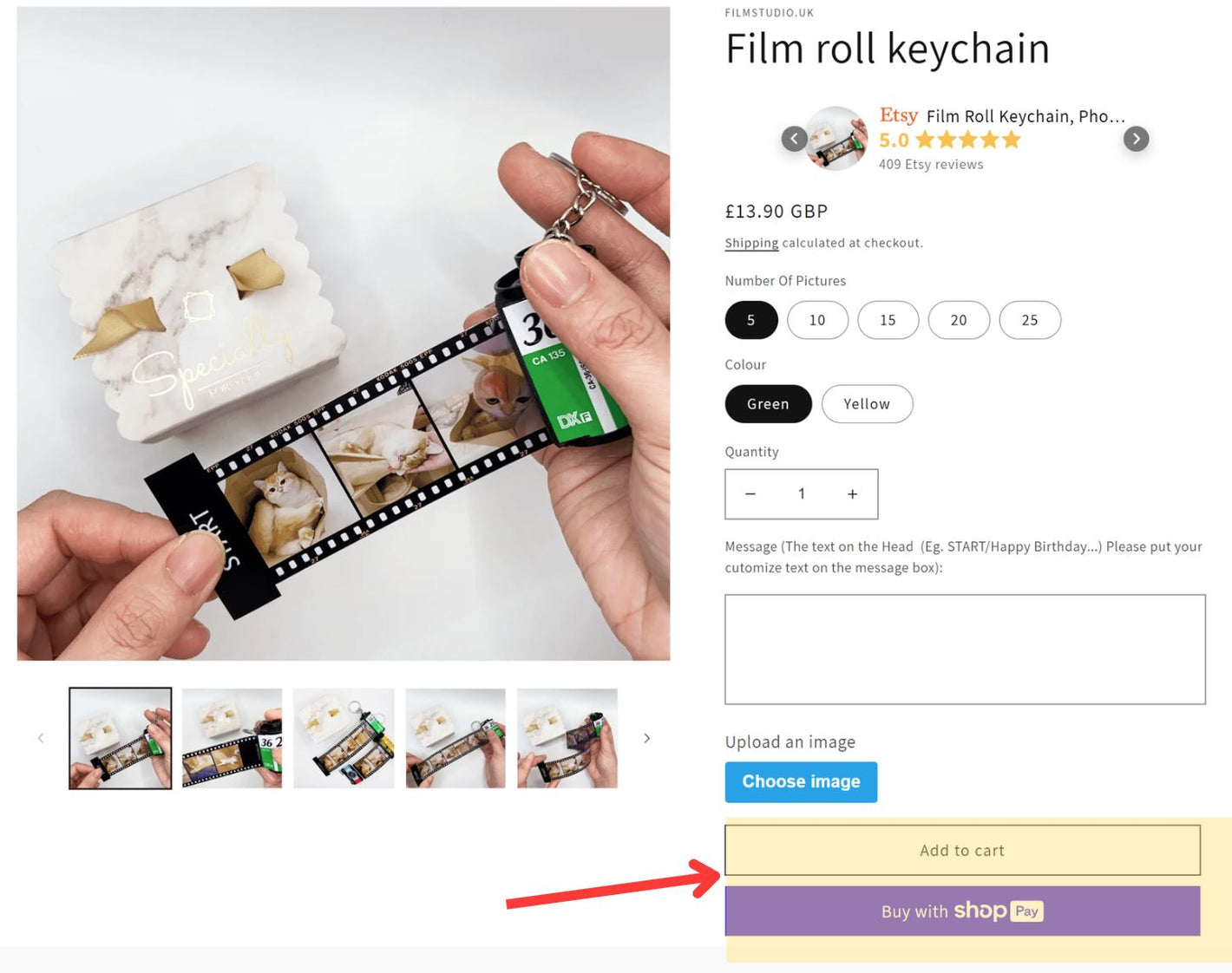The image size is (1232, 973).
Task: Click Buy with Shop Pay button
Action: [962, 911]
